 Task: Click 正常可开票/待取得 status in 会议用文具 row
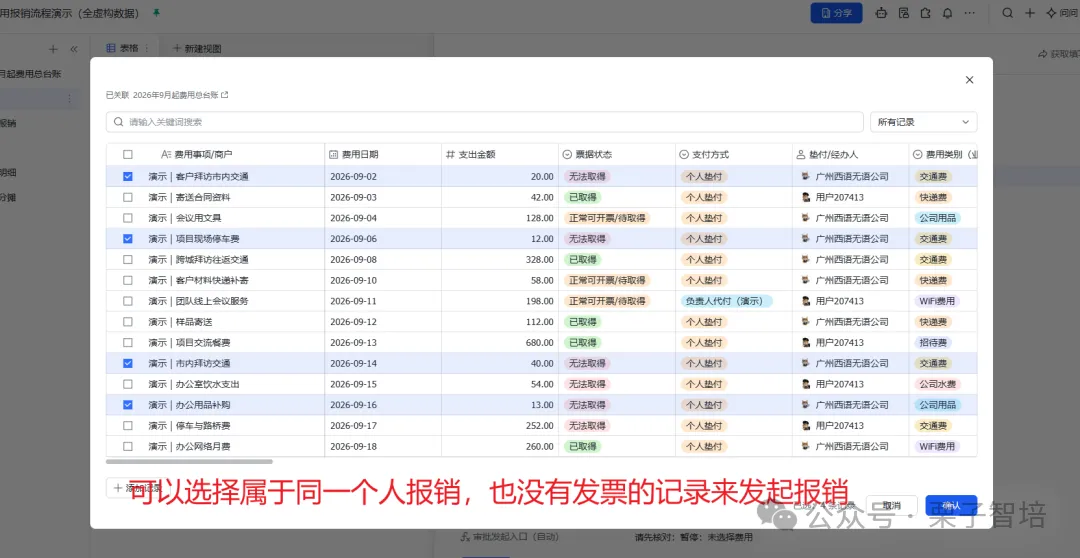pyautogui.click(x=607, y=218)
